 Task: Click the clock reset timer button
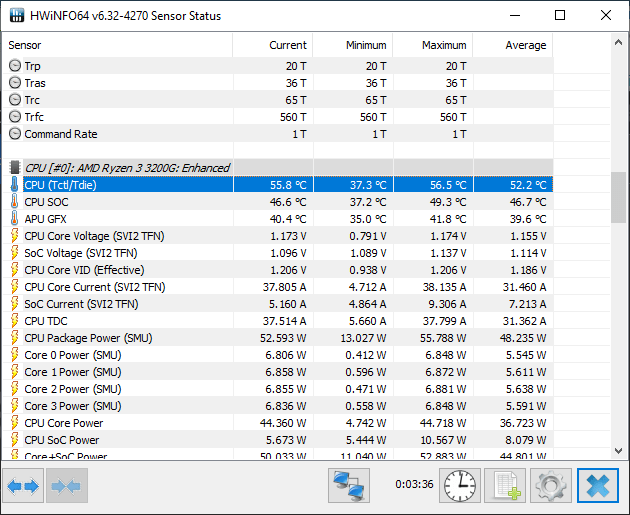[x=460, y=486]
